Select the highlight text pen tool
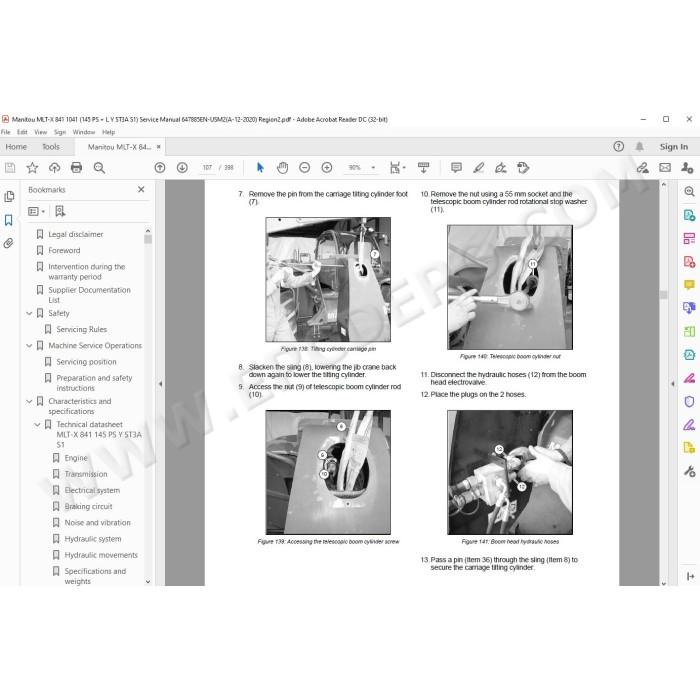This screenshot has width=700, height=700. [479, 168]
